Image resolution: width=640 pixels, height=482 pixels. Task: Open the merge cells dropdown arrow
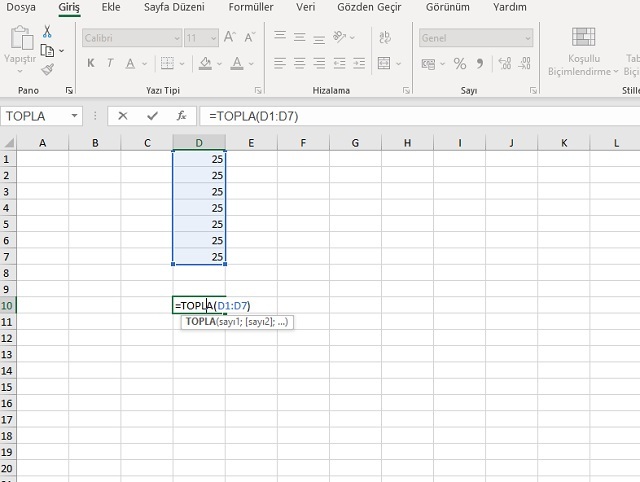398,64
